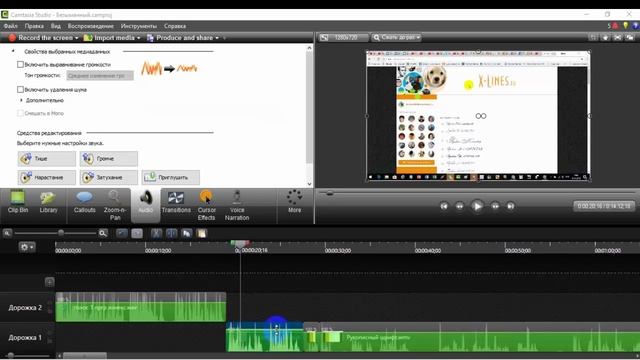This screenshot has width=640, height=360.
Task: Toggle full screen preview icon
Action: point(618,38)
